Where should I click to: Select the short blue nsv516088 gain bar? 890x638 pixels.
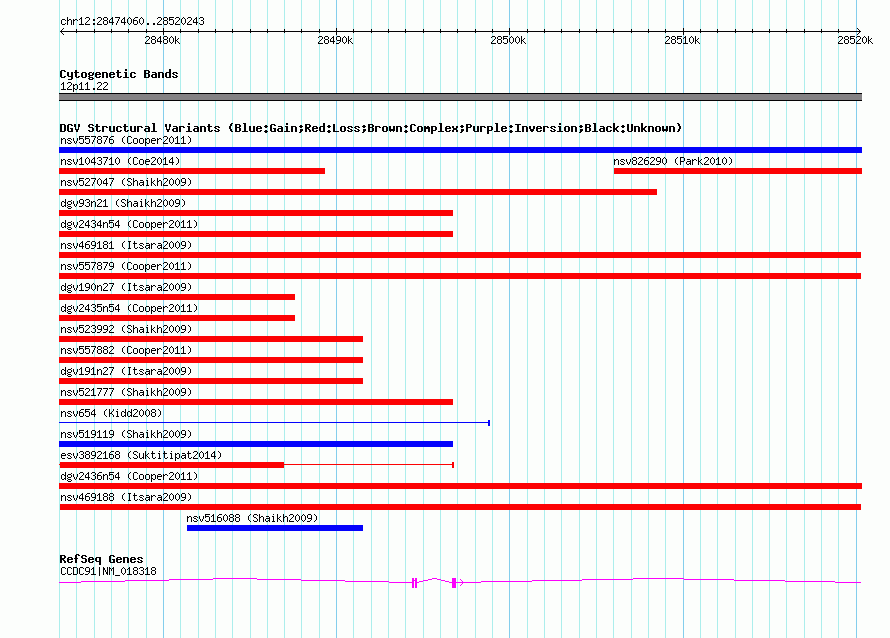(275, 528)
